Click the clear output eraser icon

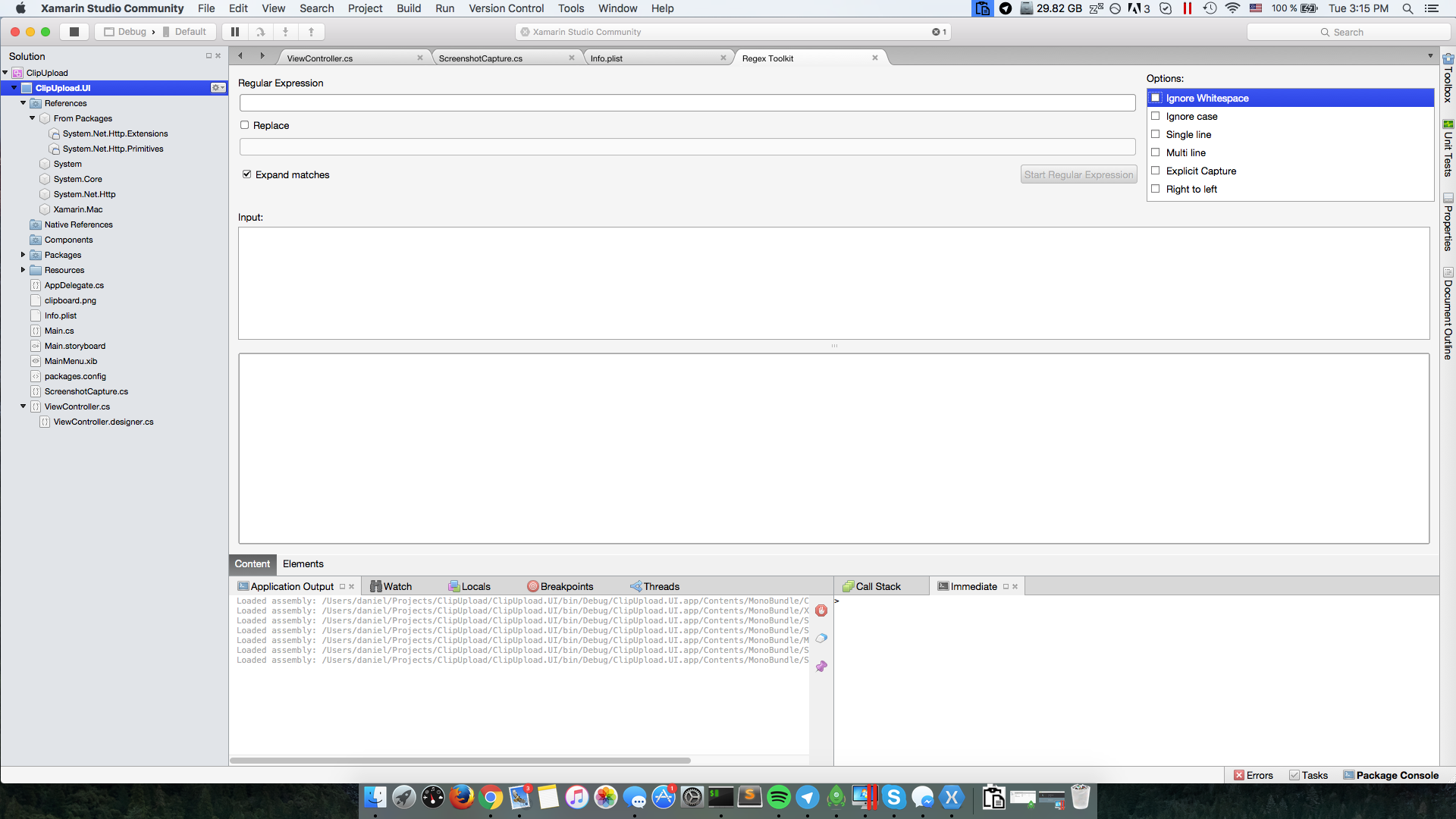(x=821, y=639)
